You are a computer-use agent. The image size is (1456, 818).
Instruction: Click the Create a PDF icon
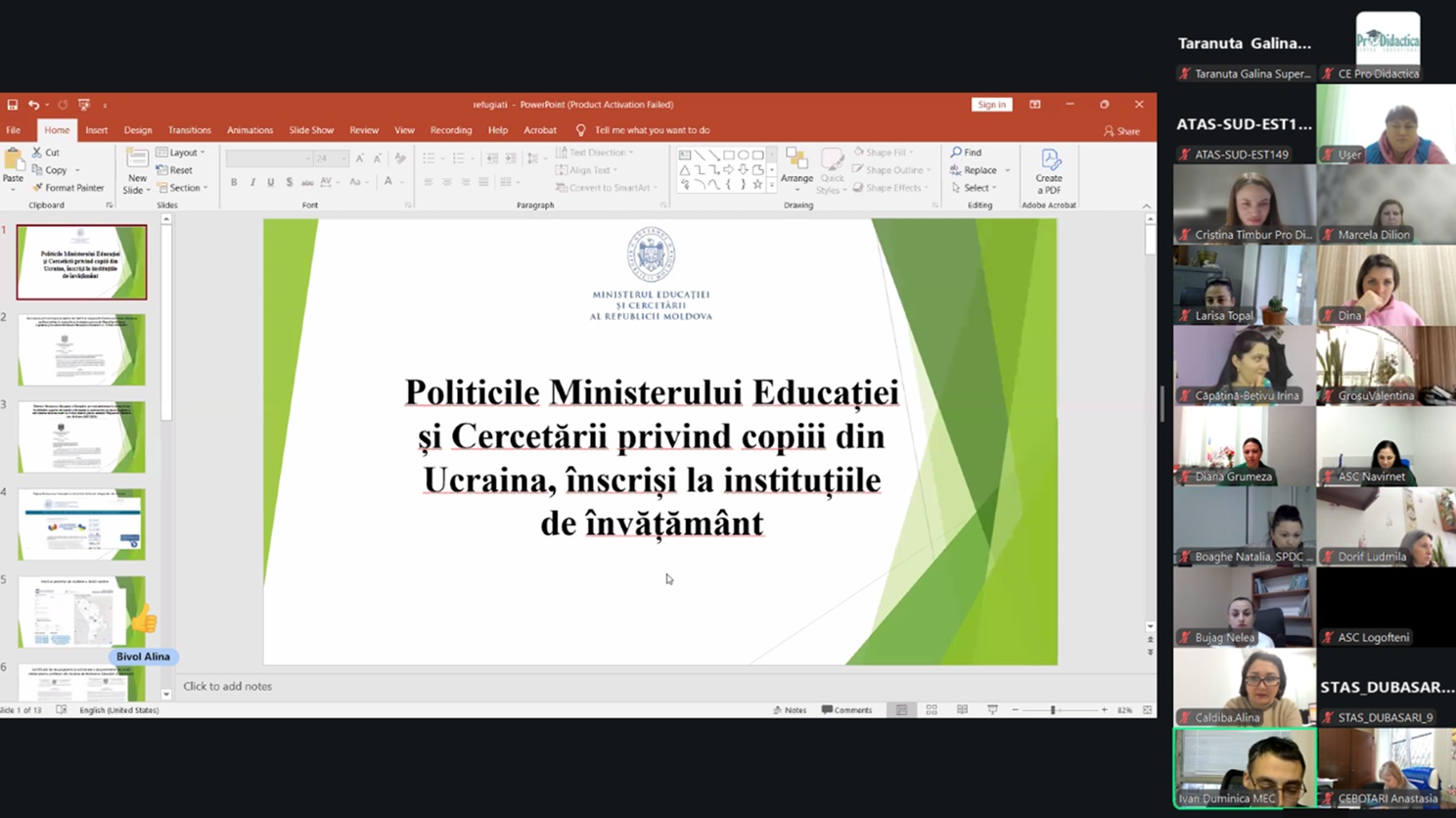[x=1050, y=160]
